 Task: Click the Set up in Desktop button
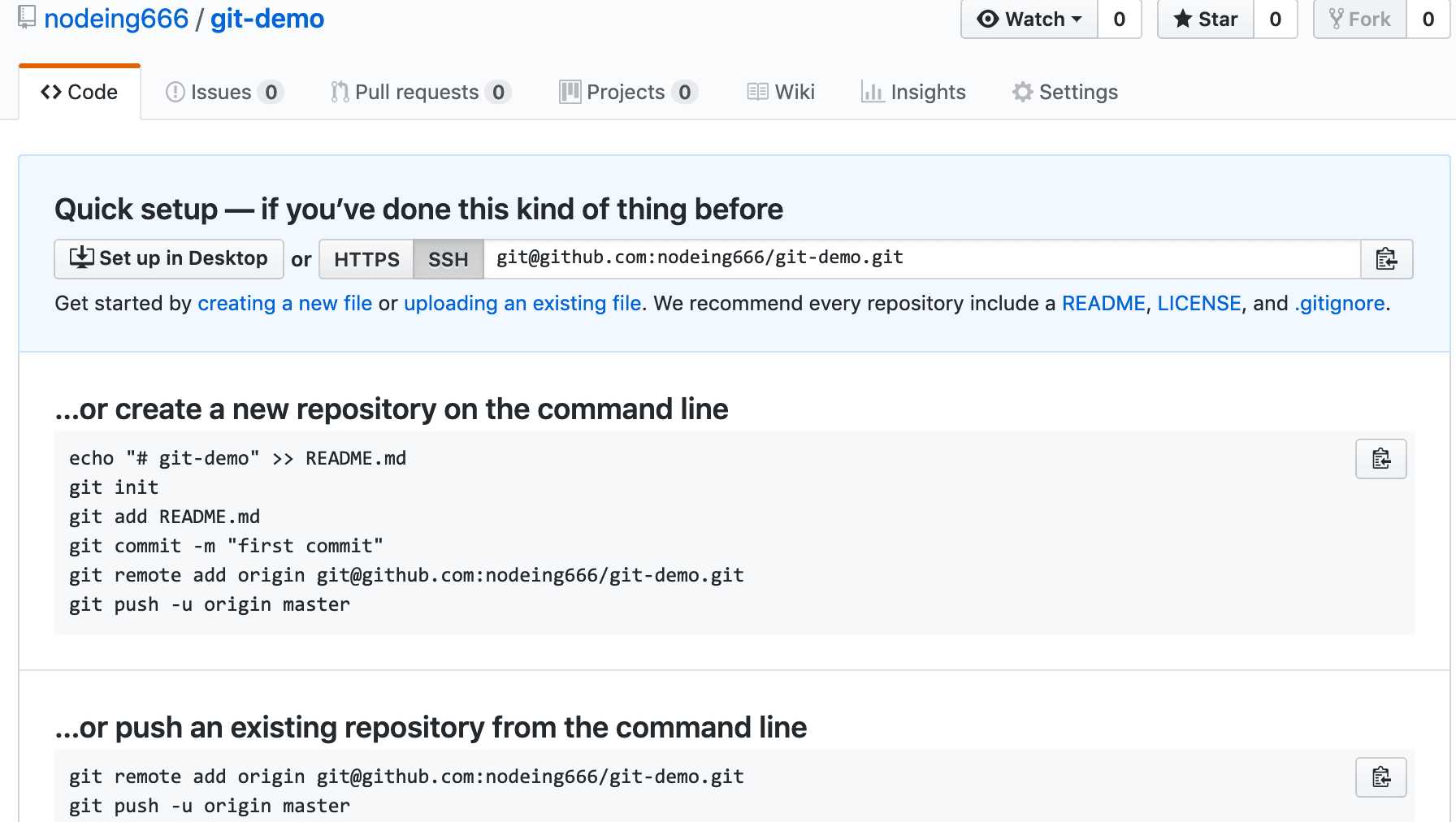pos(169,259)
